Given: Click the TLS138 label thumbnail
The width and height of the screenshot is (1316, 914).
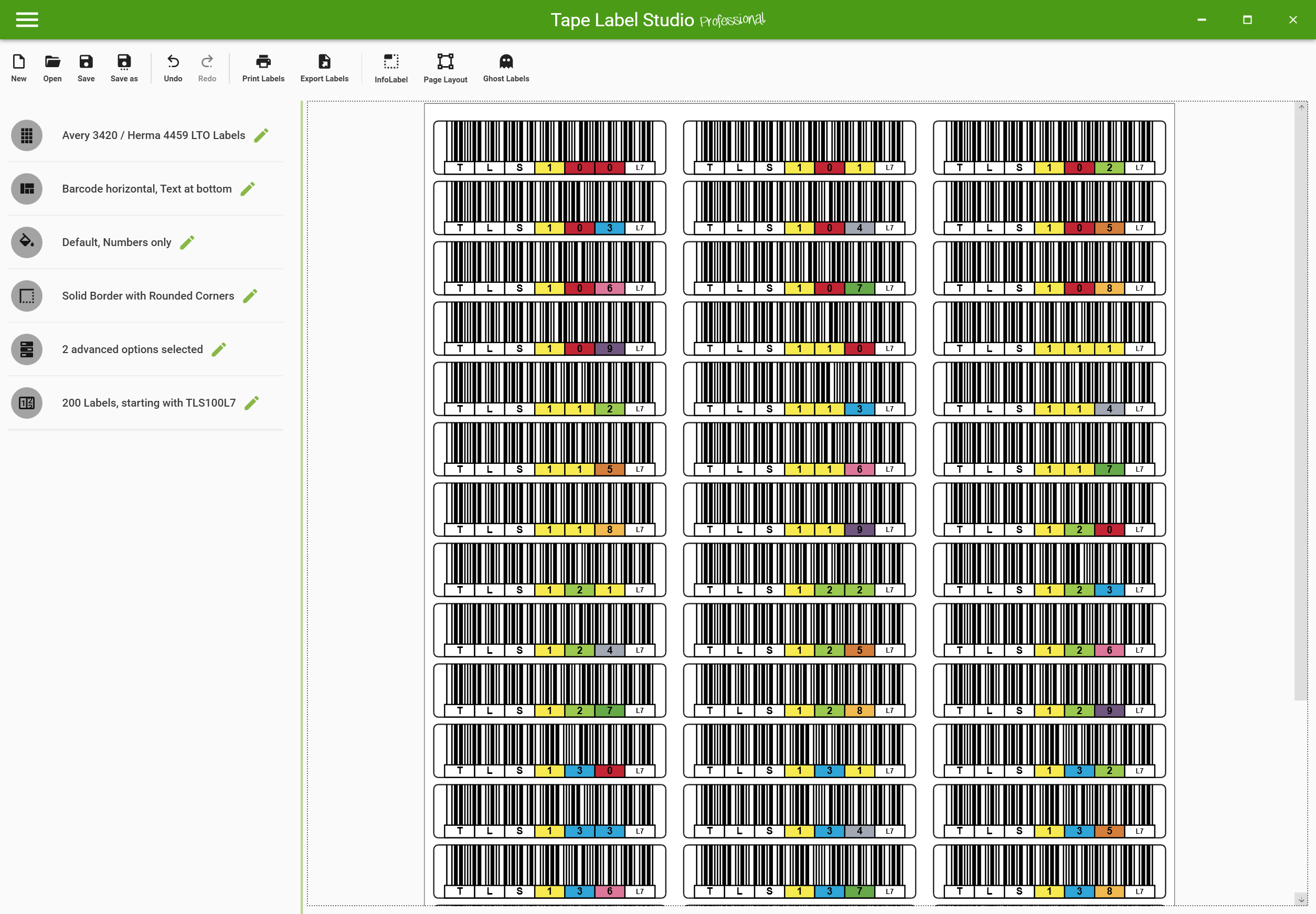Looking at the screenshot, I should [x=1049, y=871].
